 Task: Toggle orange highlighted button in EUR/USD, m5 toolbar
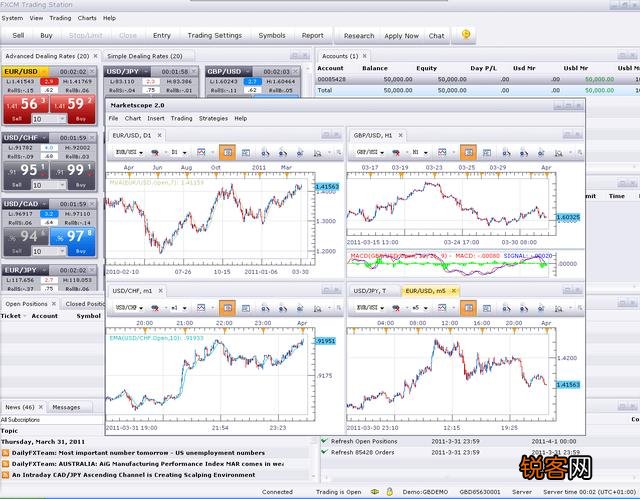click(x=469, y=308)
